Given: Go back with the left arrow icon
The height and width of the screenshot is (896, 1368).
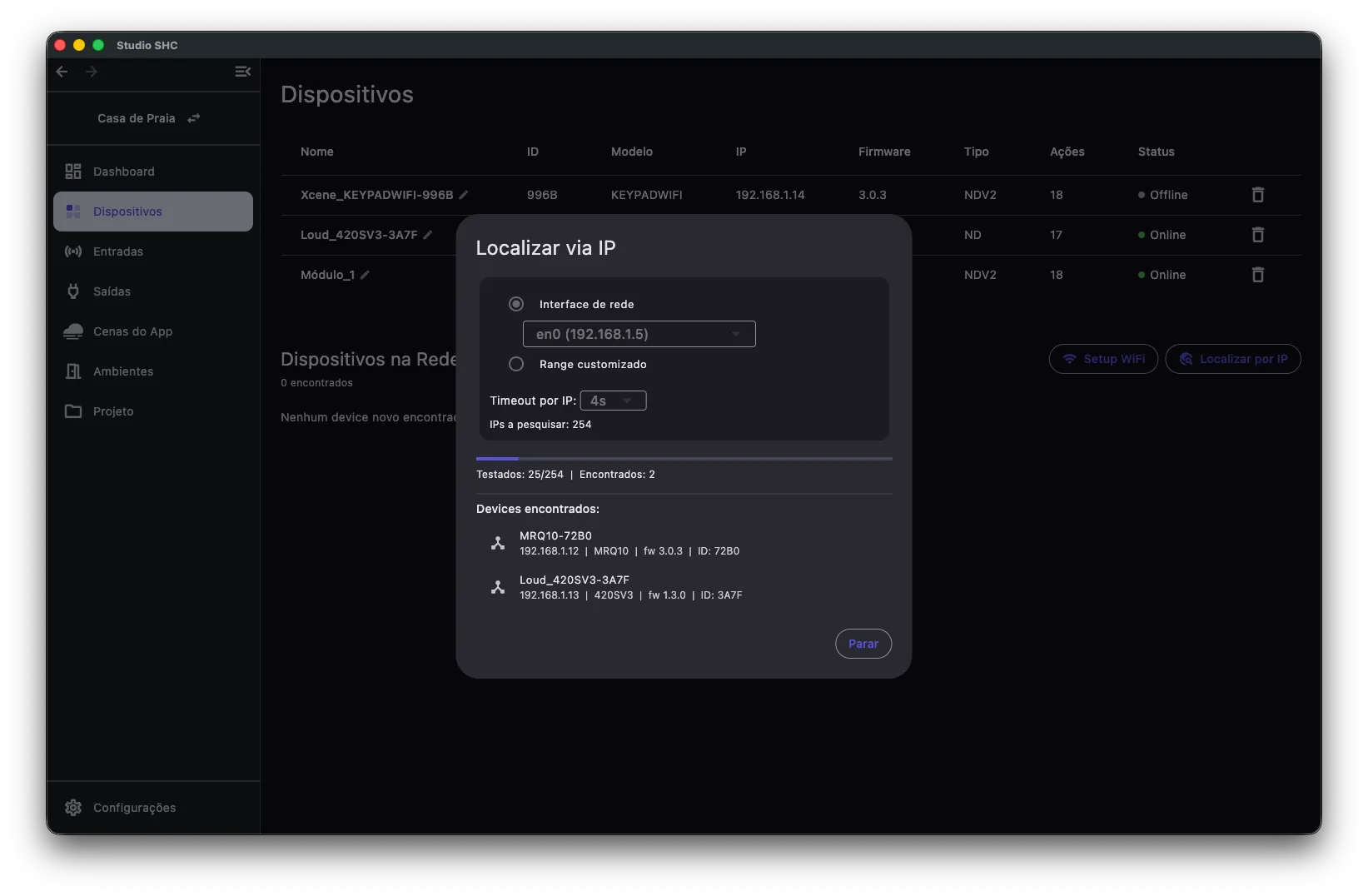Looking at the screenshot, I should tap(62, 72).
